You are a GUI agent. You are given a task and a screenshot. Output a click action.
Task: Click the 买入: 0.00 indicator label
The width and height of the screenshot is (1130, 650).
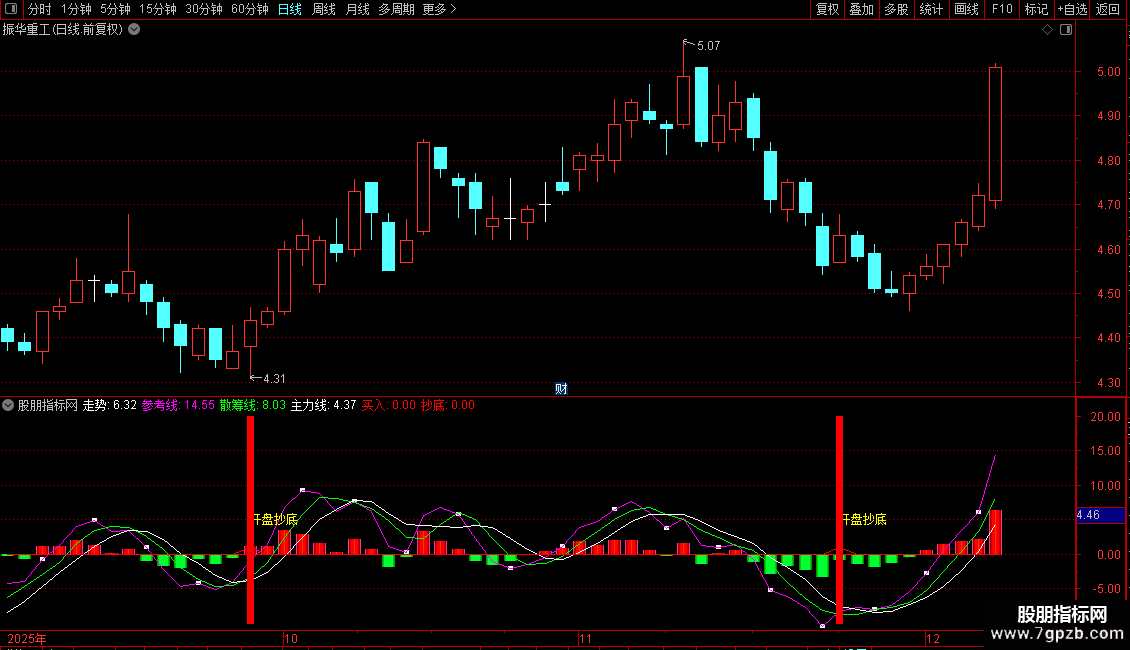click(388, 405)
